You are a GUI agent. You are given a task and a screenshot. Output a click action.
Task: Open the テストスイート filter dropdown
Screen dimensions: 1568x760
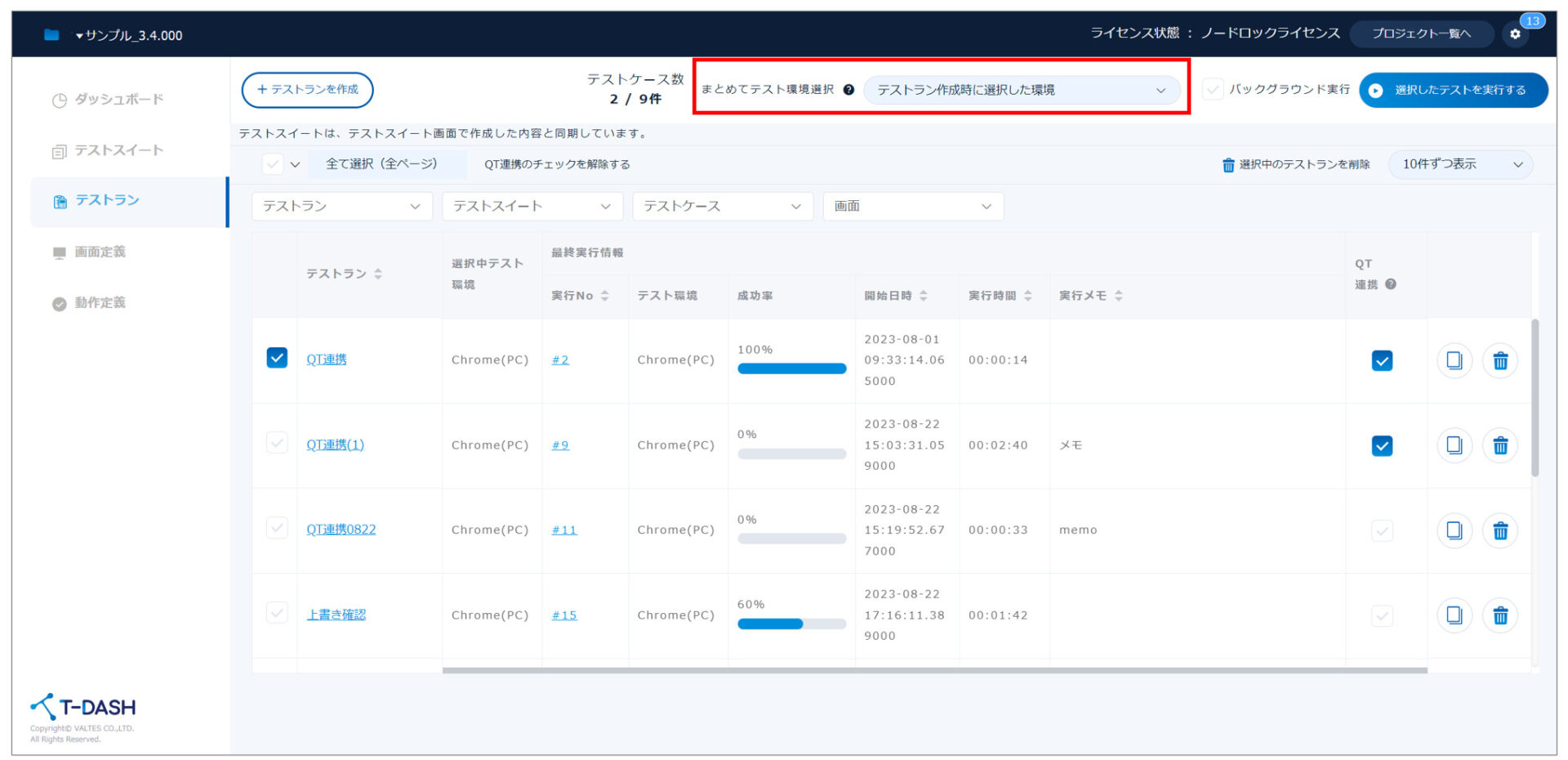[532, 206]
